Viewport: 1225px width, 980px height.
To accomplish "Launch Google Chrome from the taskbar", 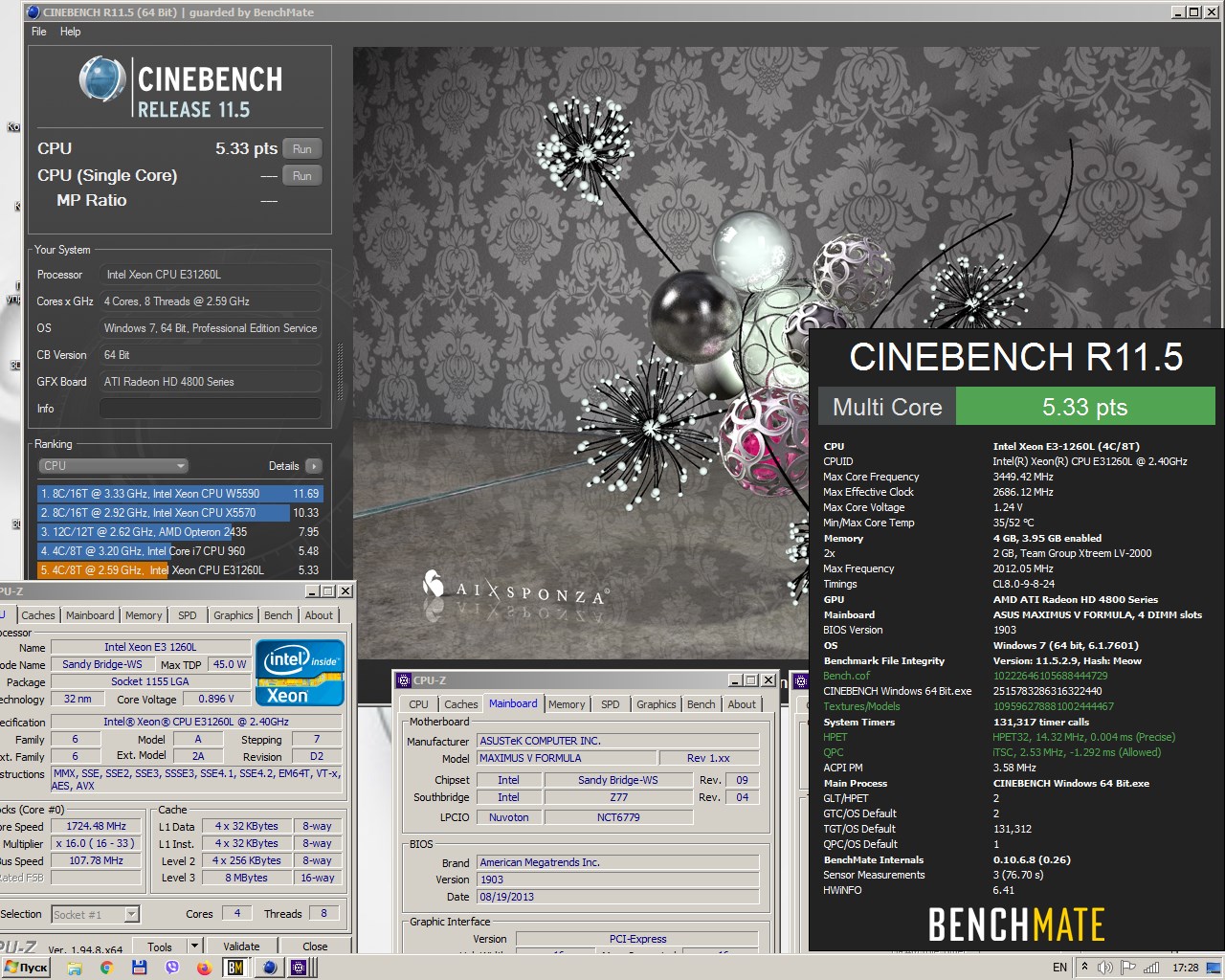I will pos(106,968).
